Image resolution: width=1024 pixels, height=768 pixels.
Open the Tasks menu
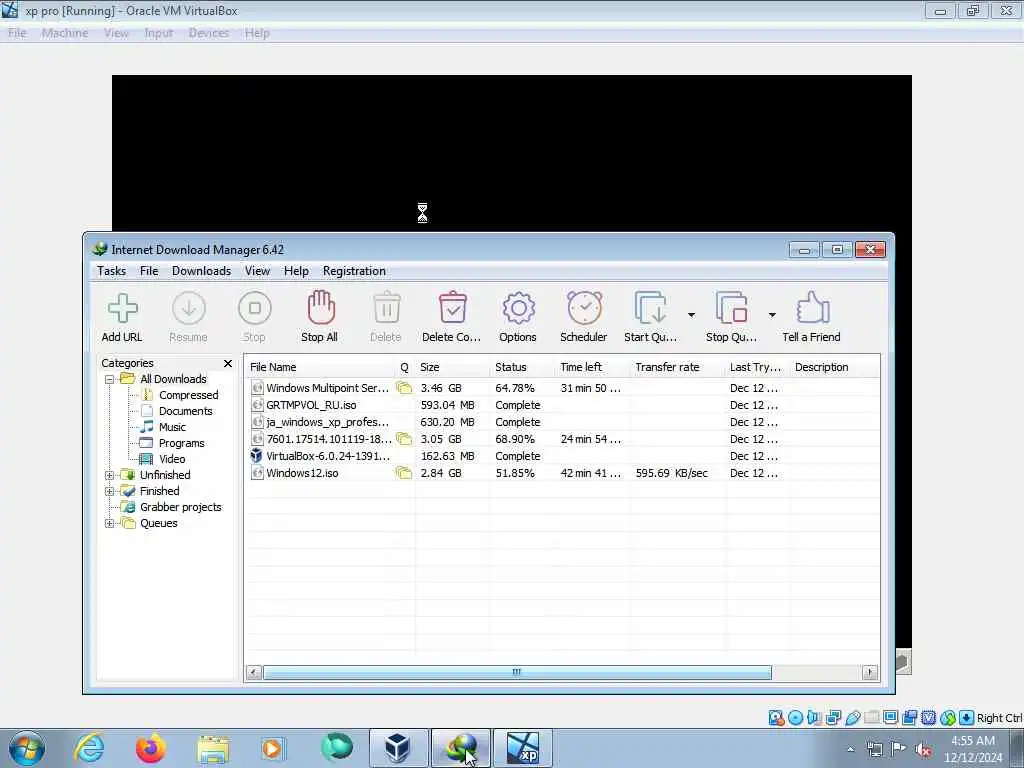(112, 271)
